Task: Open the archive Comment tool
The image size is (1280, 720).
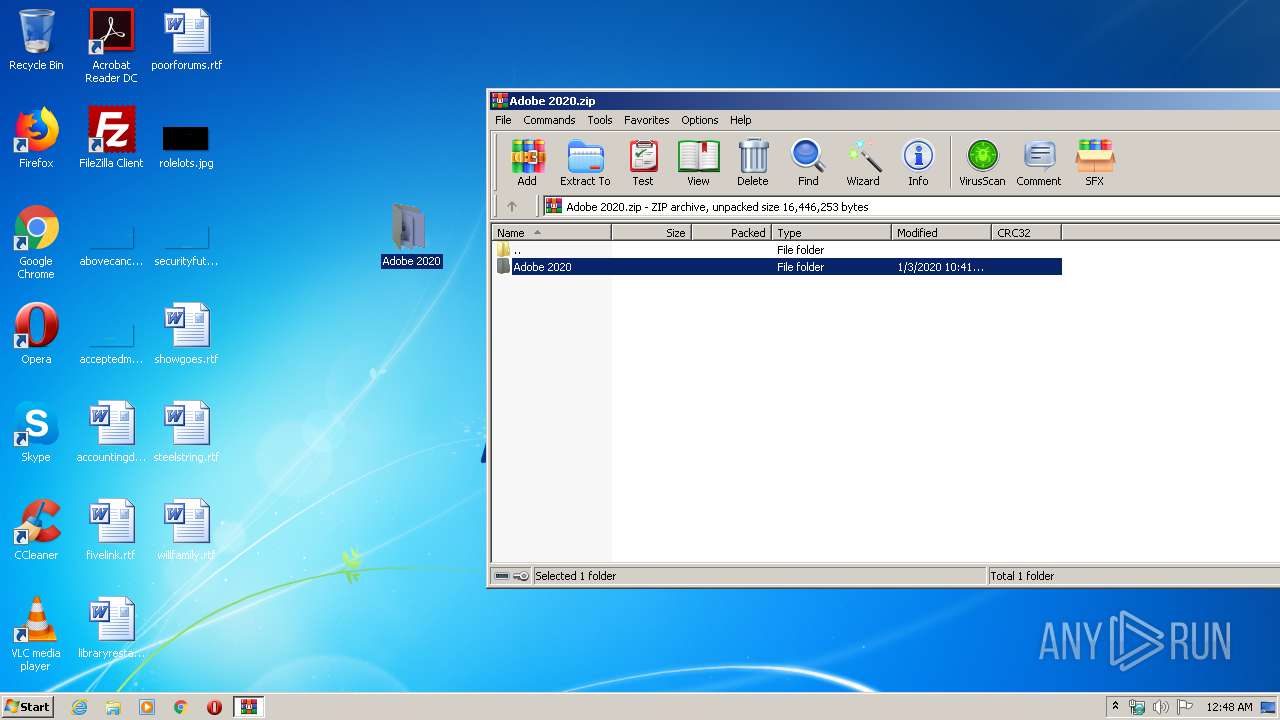Action: 1039,163
